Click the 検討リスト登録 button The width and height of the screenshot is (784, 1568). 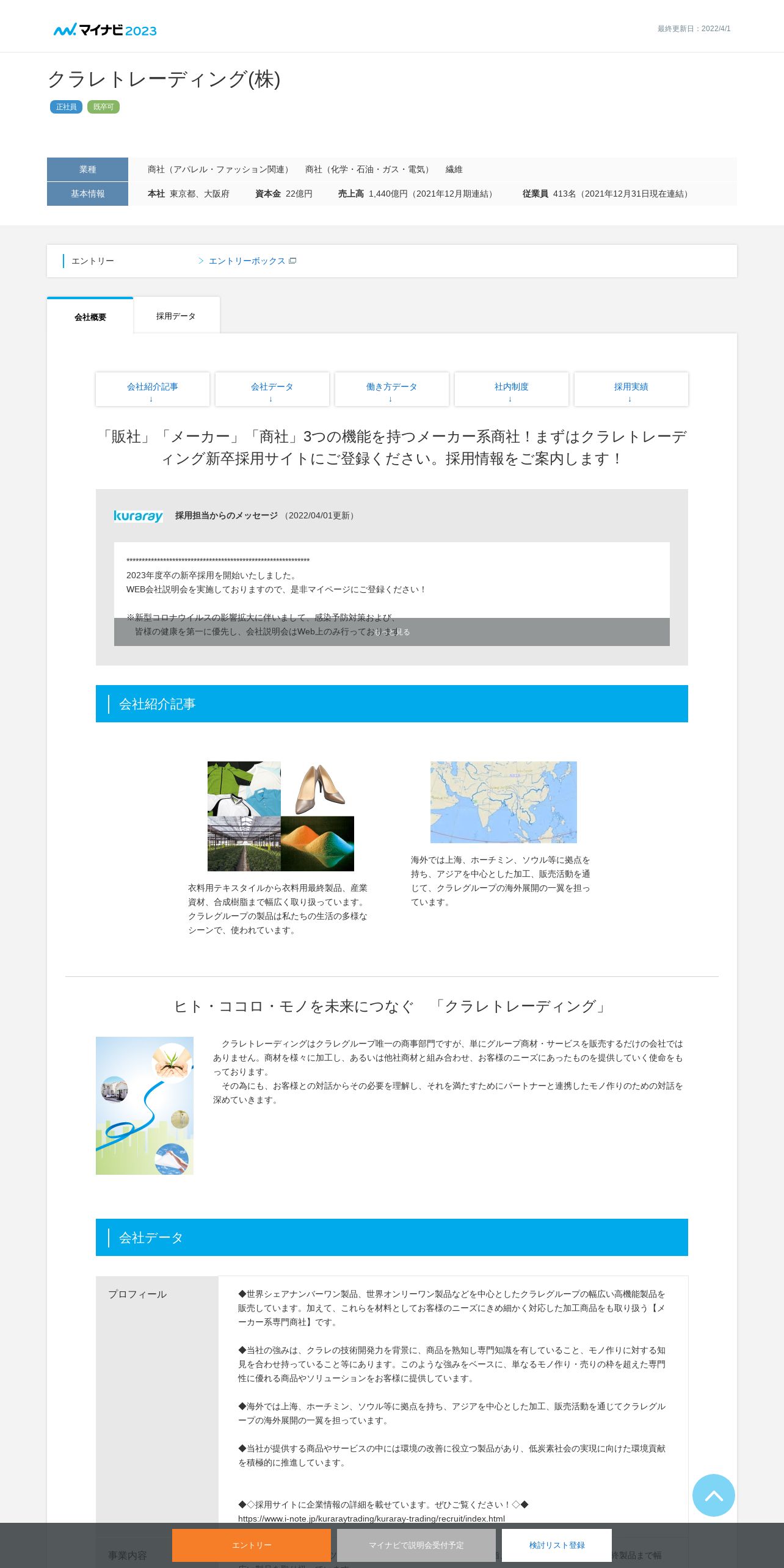557,1545
